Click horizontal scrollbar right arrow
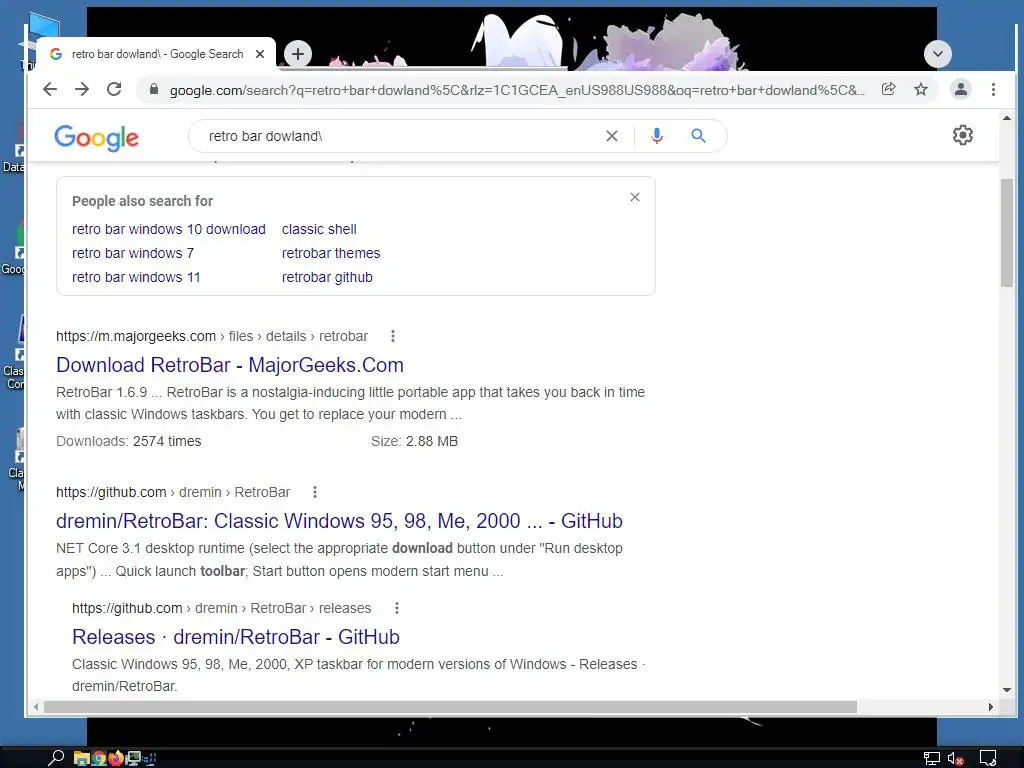This screenshot has width=1024, height=768. click(991, 707)
